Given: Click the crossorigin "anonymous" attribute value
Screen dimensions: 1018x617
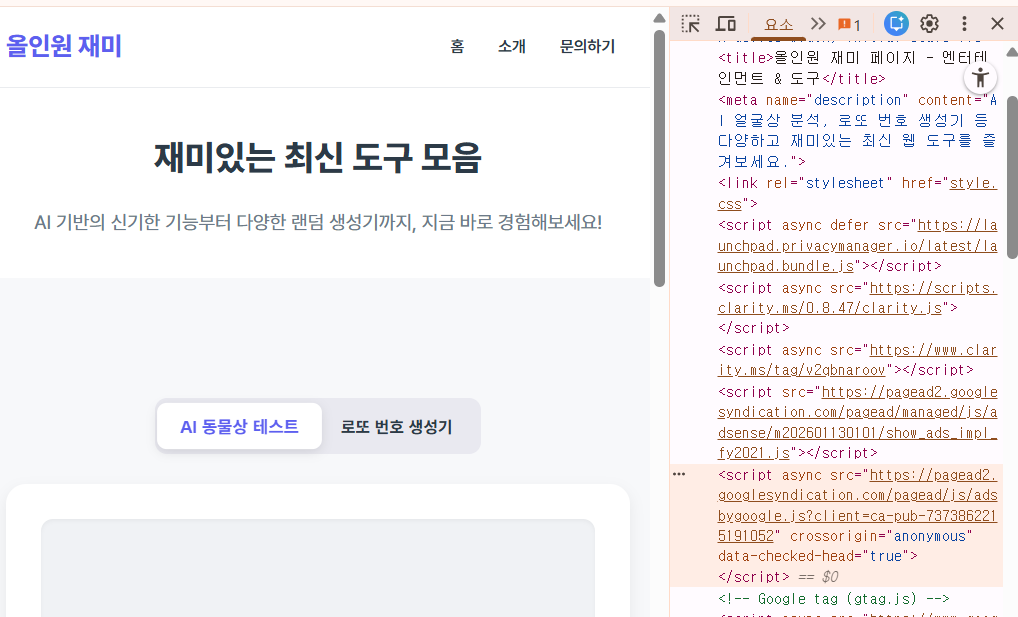Looking at the screenshot, I should point(930,536).
